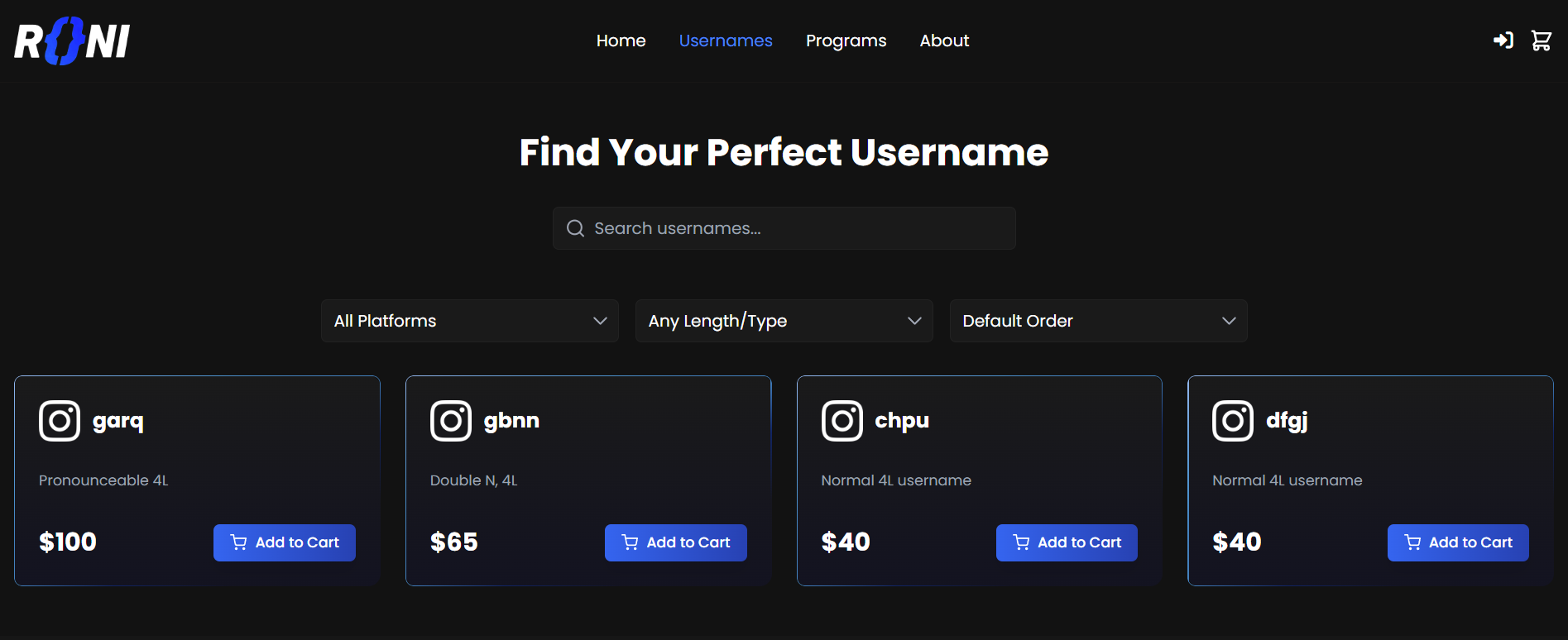1568x640 pixels.
Task: Go to the Home page
Action: [x=621, y=41]
